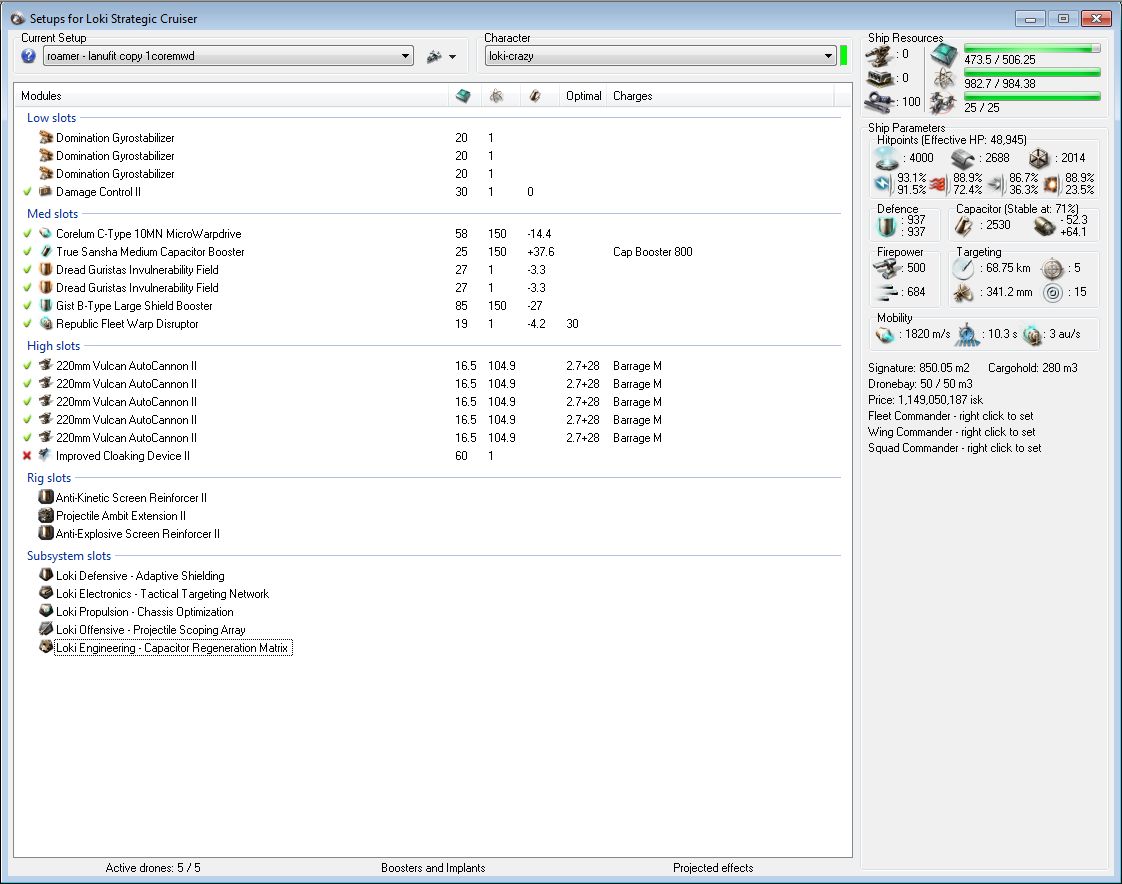
Task: Toggle Corelum C-Type 10MN MicroWarpdrive check mark
Action: click(x=27, y=233)
